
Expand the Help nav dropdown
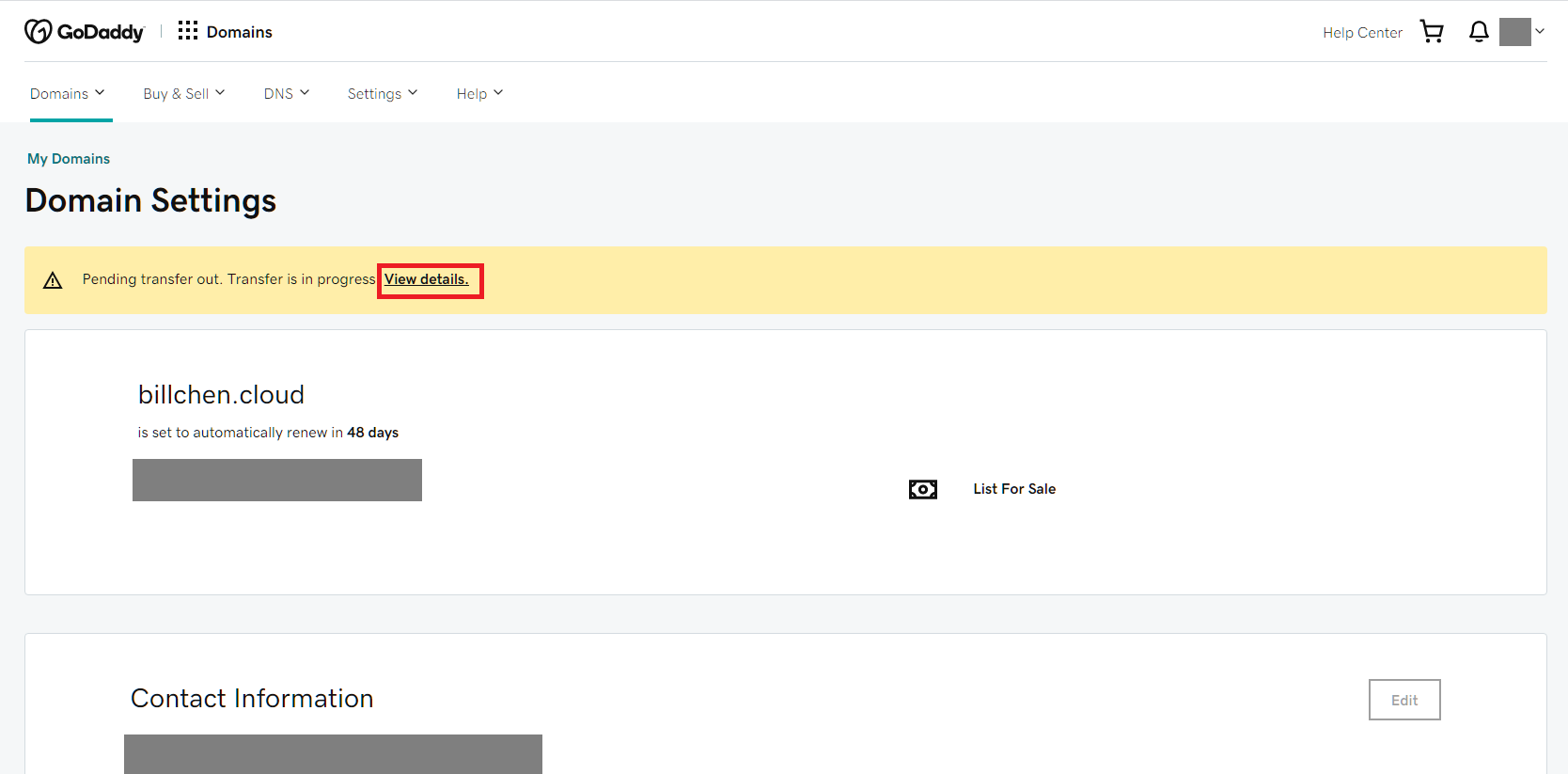[480, 93]
